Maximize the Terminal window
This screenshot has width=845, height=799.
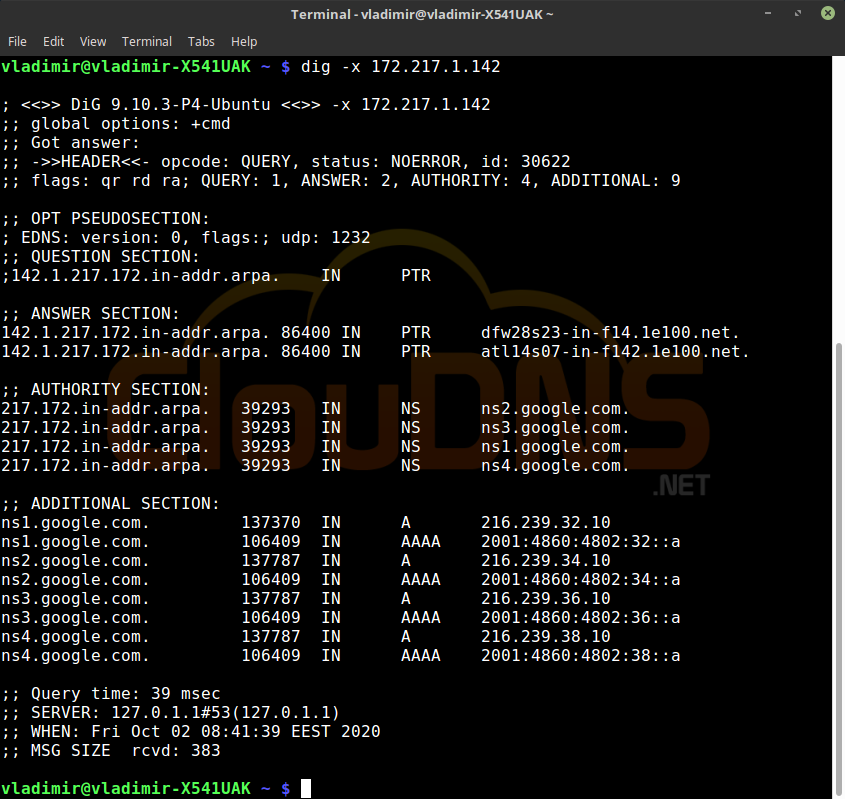pos(798,13)
